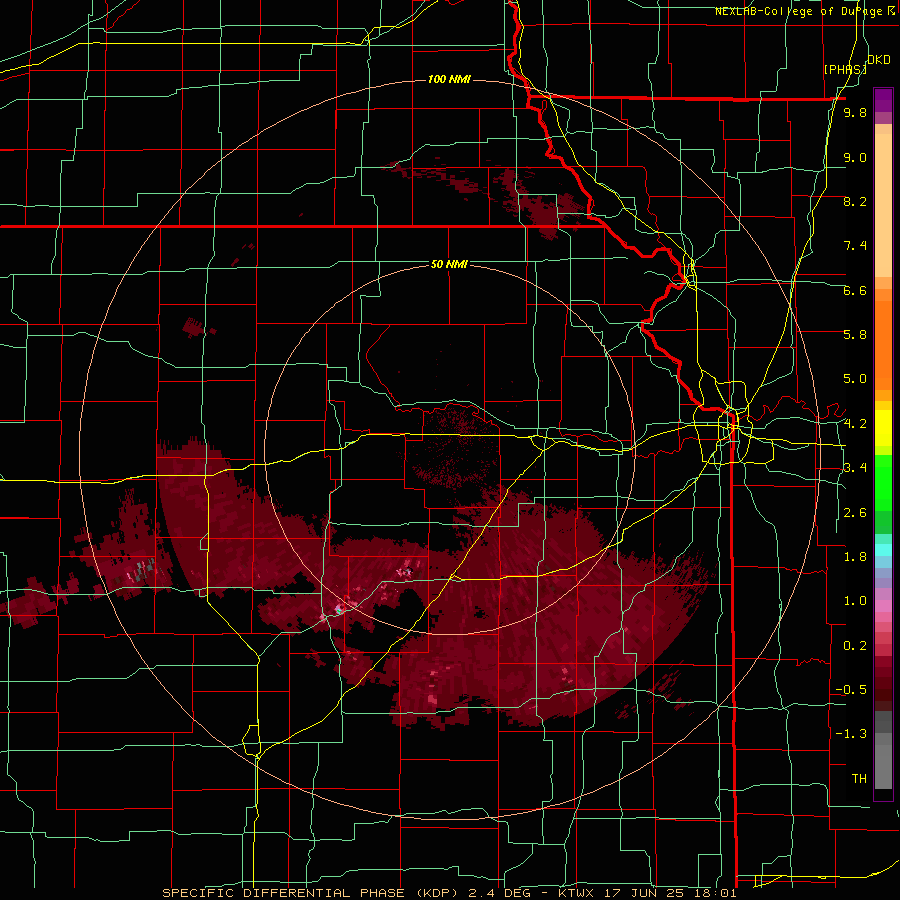Pick the bright green segment of the color bar
This screenshot has width=900, height=900.
click(883, 482)
